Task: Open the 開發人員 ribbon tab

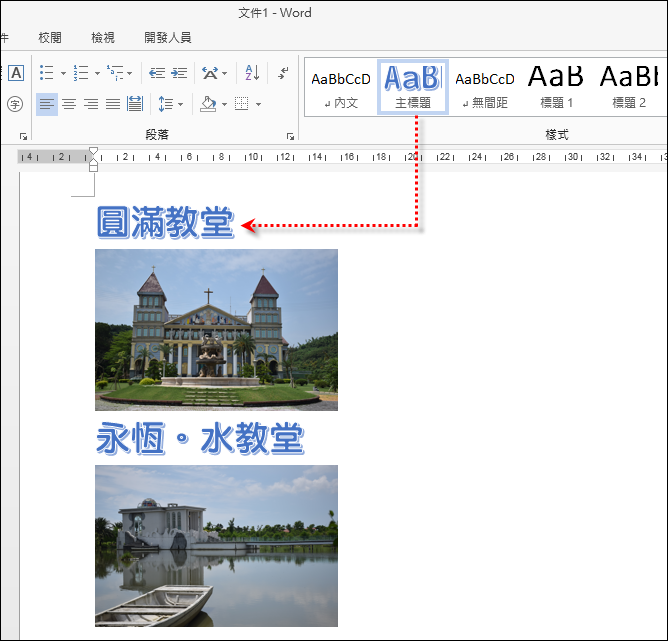Action: [x=167, y=37]
